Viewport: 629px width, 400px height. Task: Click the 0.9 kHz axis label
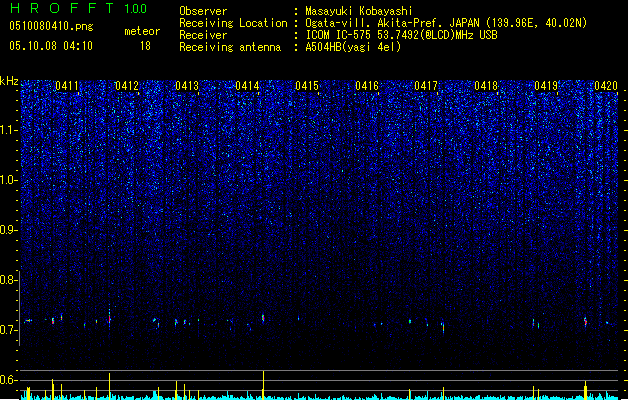click(9, 230)
